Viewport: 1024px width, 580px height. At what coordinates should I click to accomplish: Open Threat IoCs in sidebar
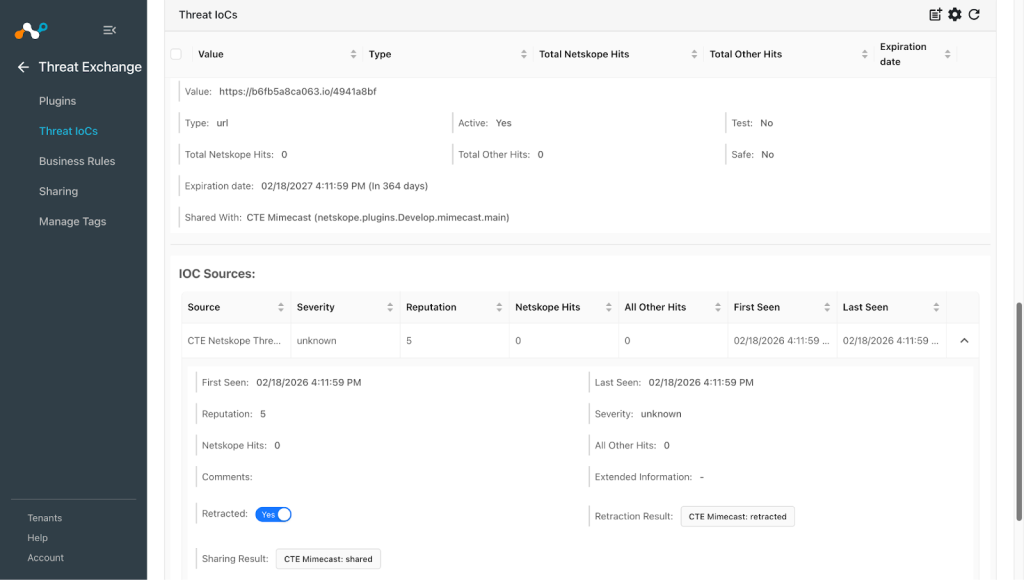click(x=69, y=131)
